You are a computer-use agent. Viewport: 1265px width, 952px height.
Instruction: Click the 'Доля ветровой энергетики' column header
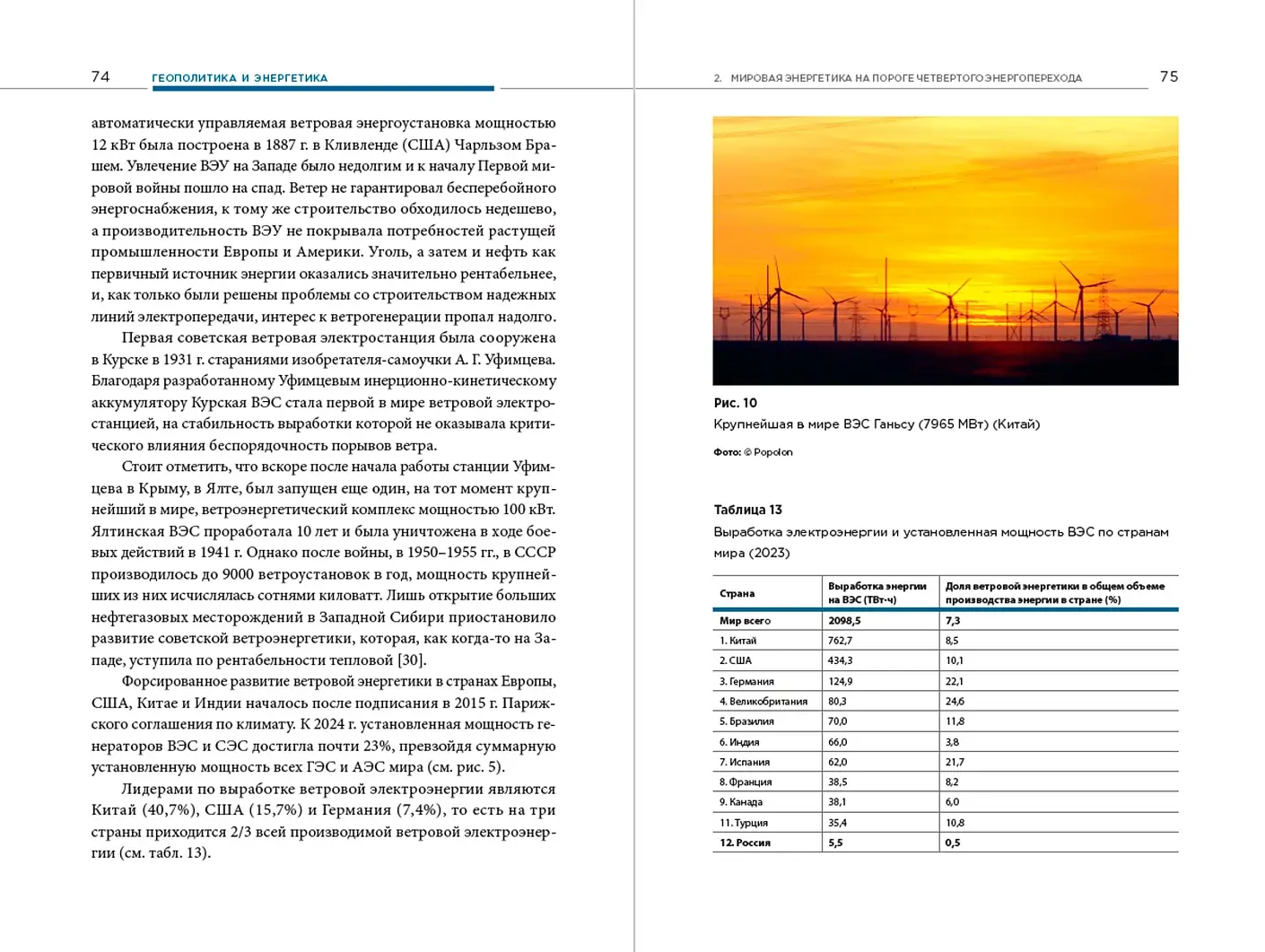(x=1054, y=593)
